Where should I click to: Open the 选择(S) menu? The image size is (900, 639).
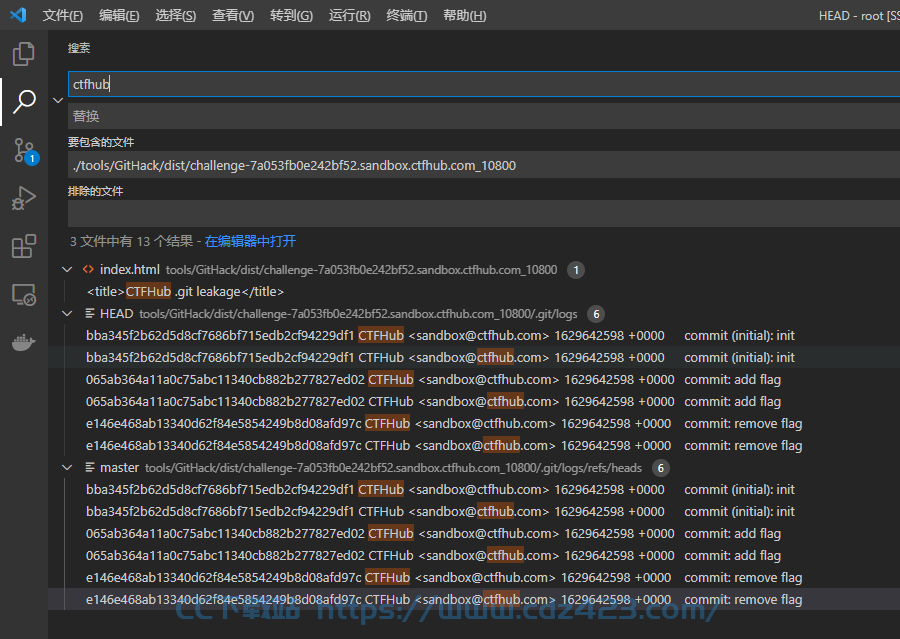(176, 16)
